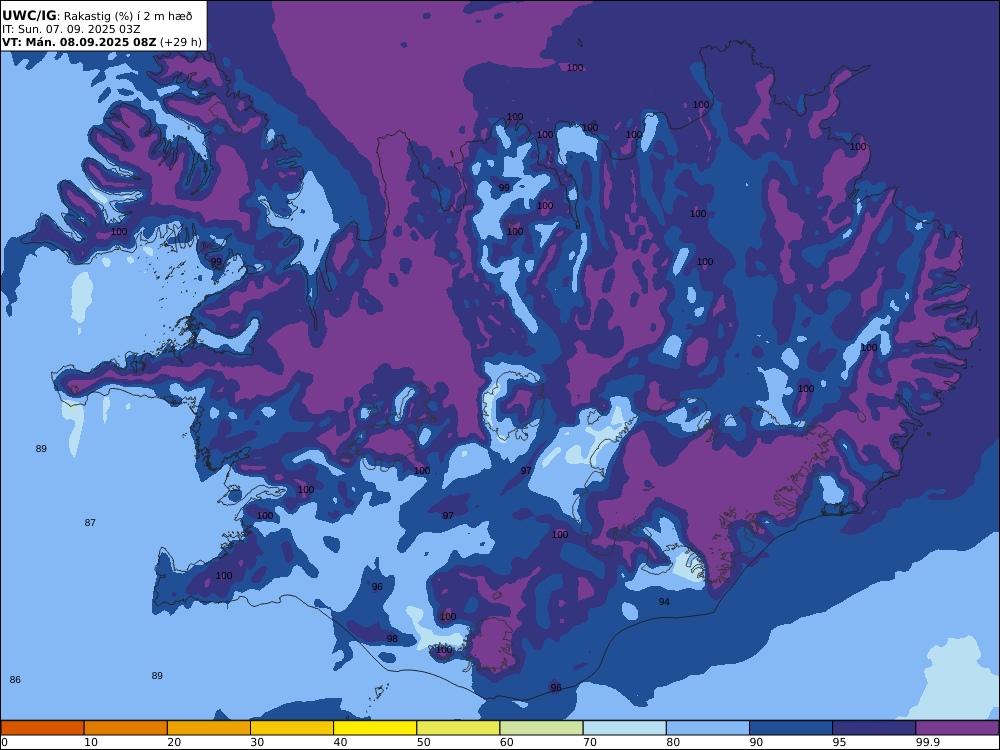The height and width of the screenshot is (750, 1000).
Task: Select the bright yellow 40–50 legend swatch
Action: point(375,728)
